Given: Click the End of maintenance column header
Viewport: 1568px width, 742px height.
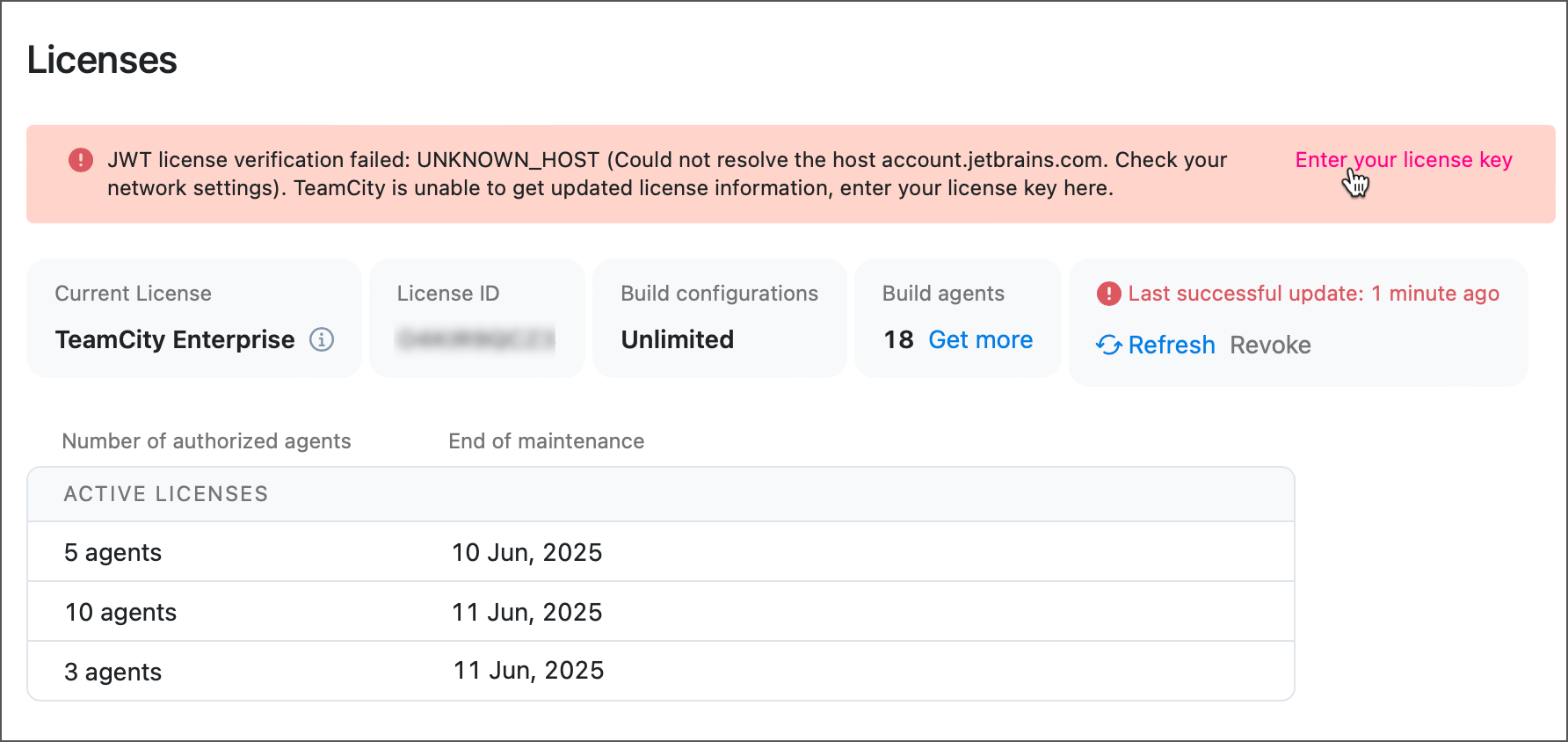Looking at the screenshot, I should [x=546, y=441].
